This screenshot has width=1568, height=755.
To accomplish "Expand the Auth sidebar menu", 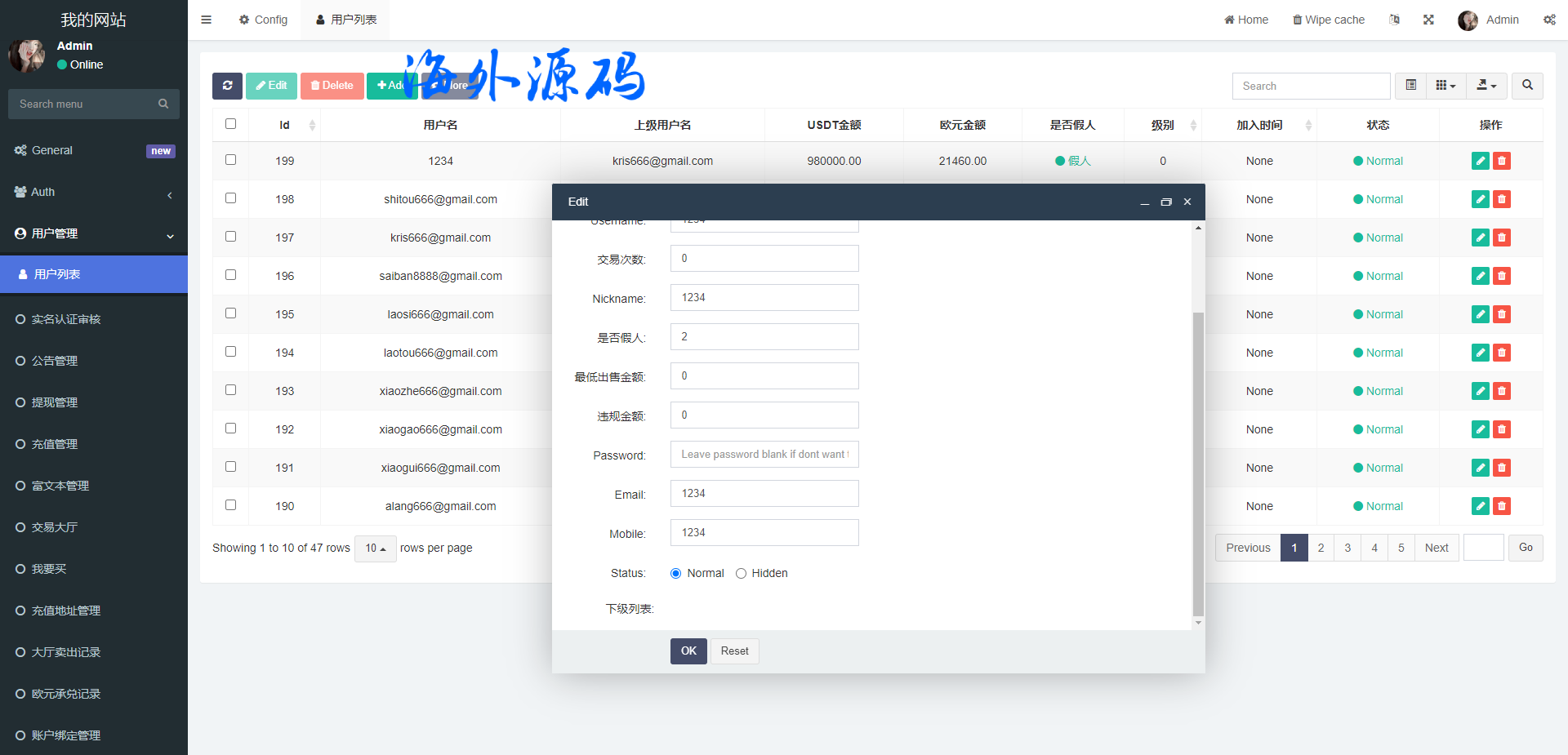I will pos(94,192).
